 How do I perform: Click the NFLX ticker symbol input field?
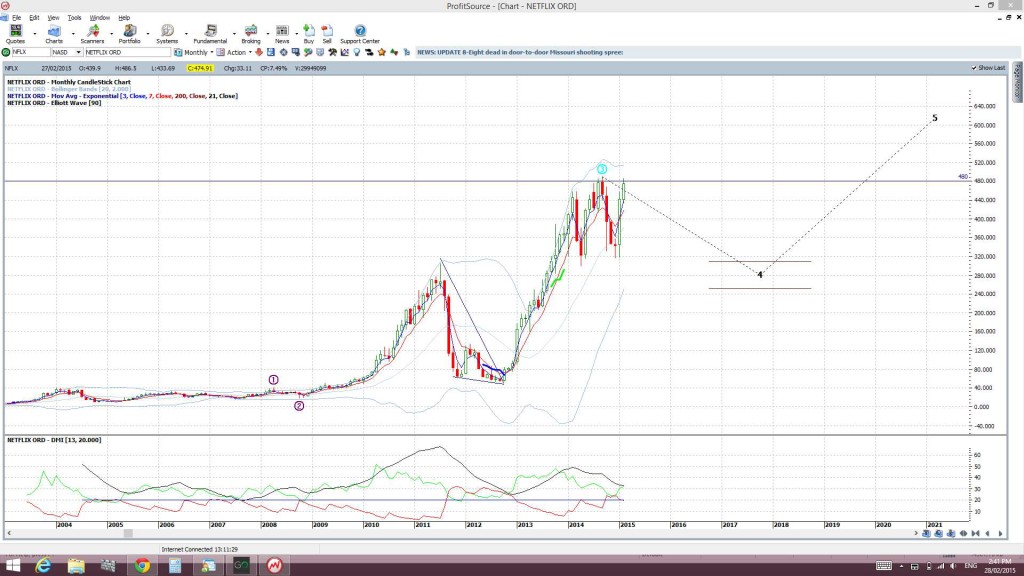(31, 52)
